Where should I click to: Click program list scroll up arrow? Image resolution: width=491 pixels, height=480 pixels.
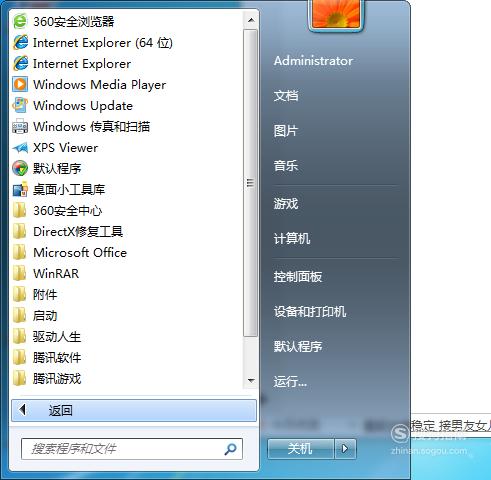click(251, 20)
